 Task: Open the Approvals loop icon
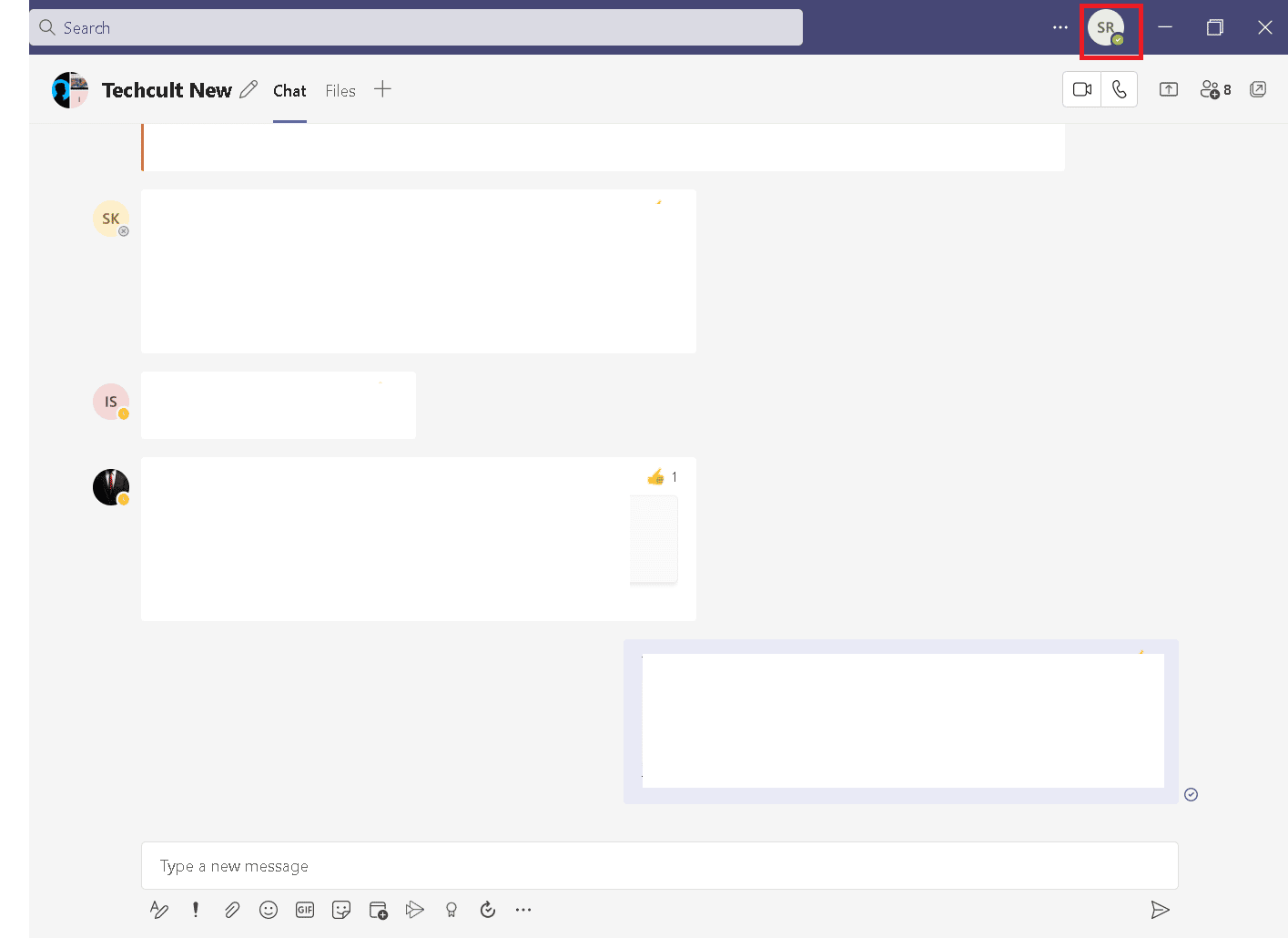point(488,910)
